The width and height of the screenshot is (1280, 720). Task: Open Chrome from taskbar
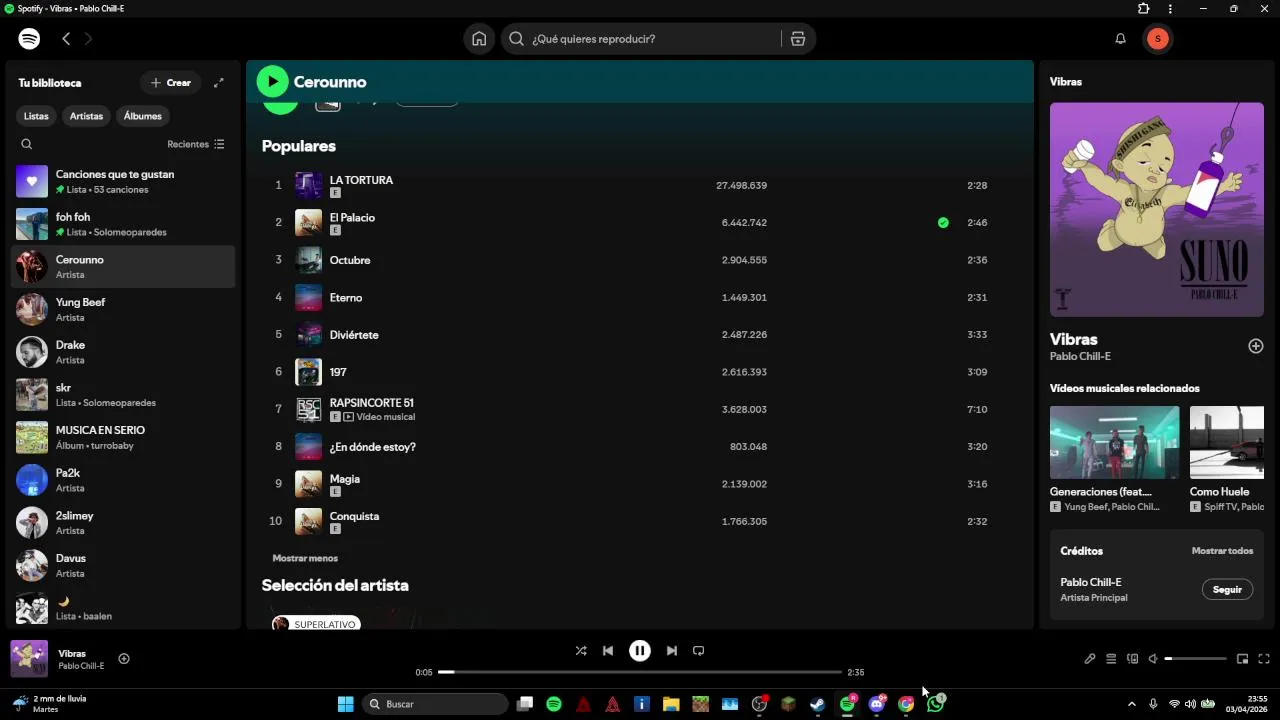point(906,704)
